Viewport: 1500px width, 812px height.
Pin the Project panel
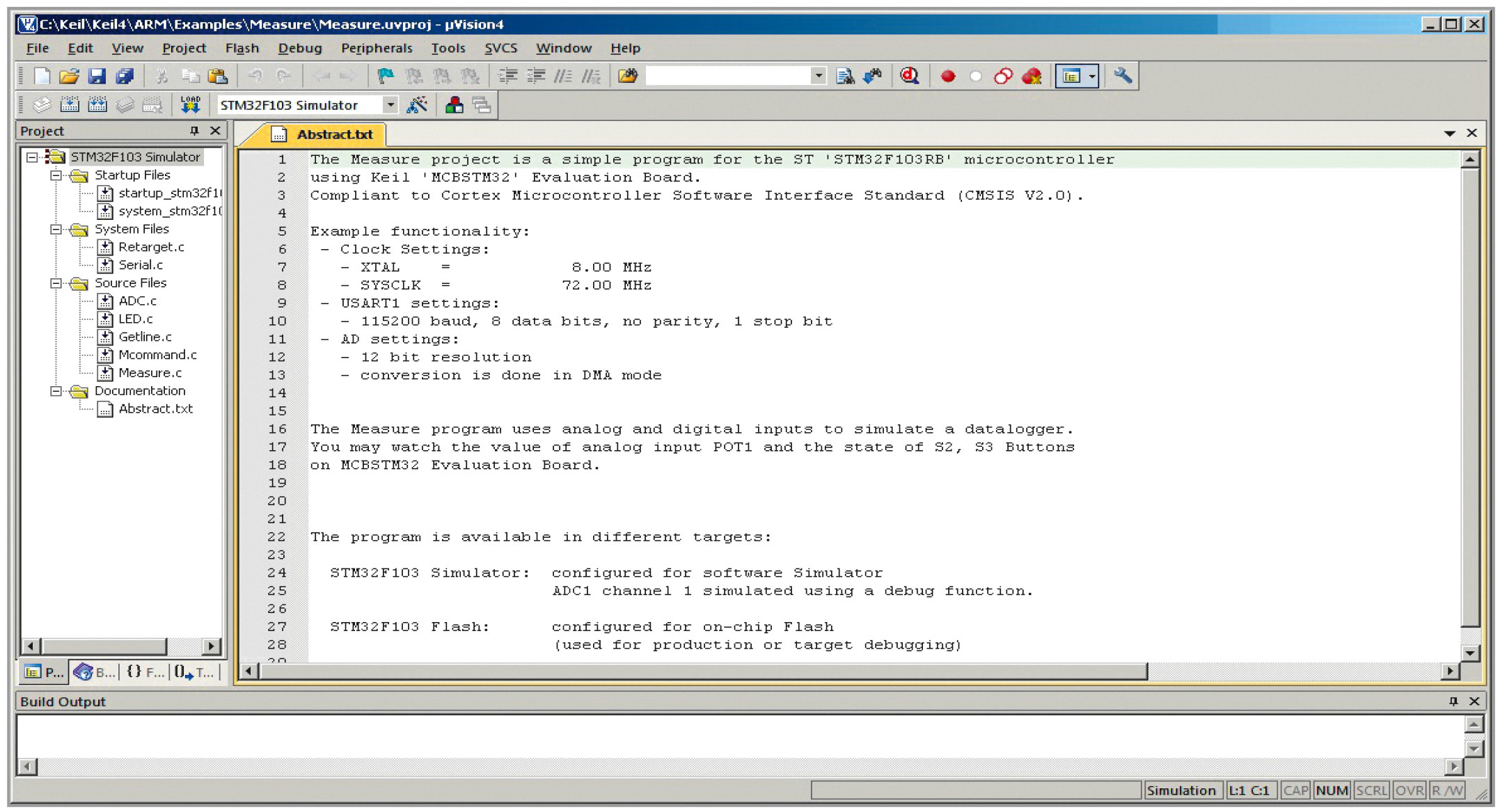coord(194,131)
